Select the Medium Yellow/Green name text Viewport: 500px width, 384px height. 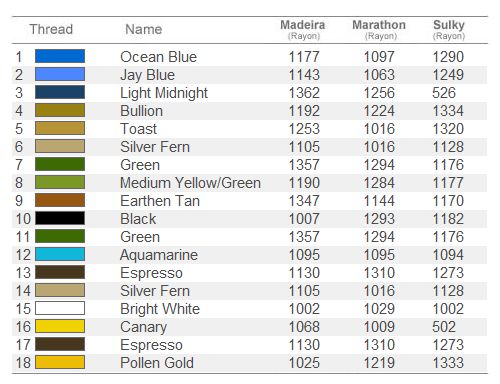click(190, 183)
